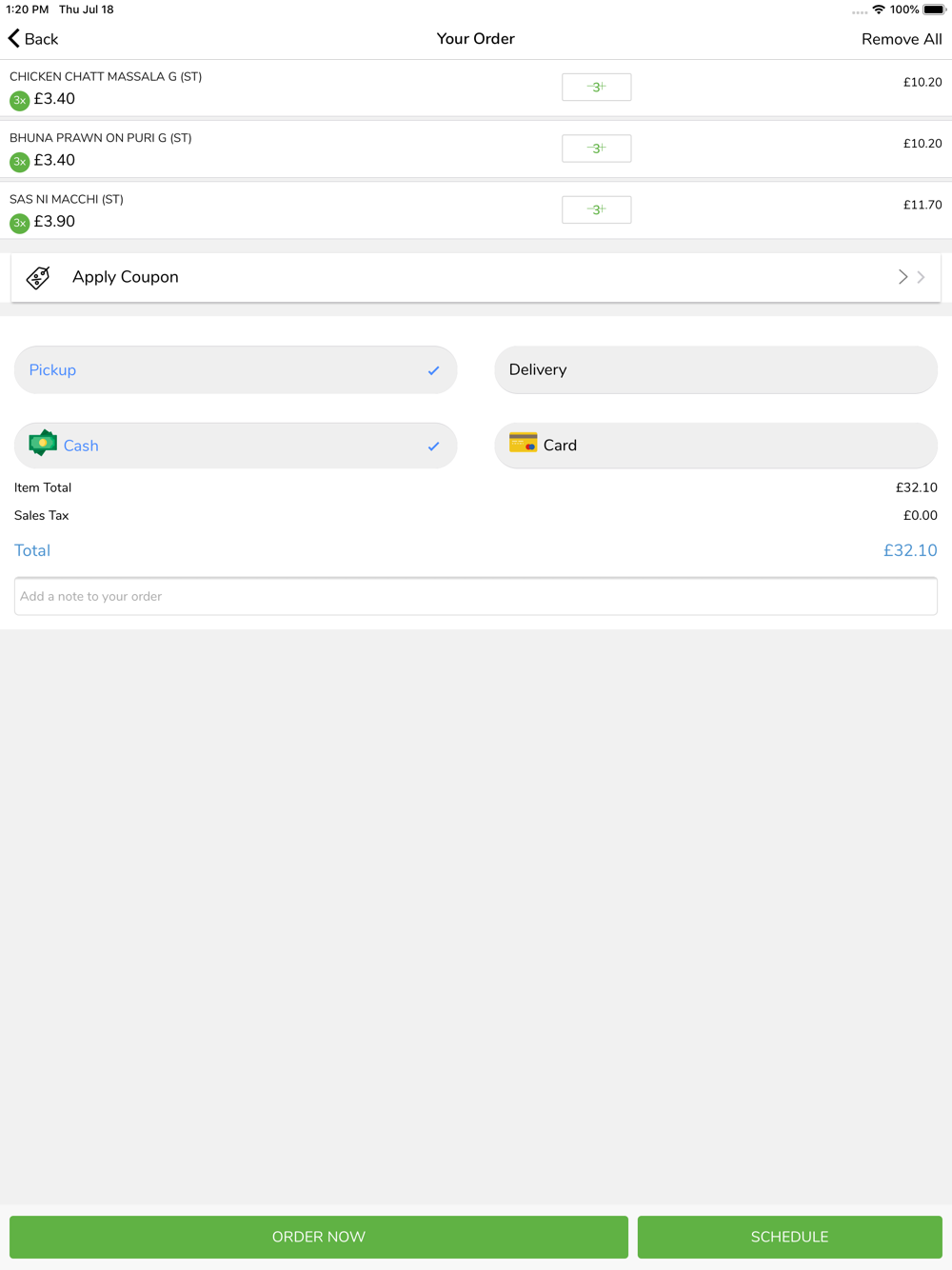
Task: Tap the 3x badge on Bhuna Prawn
Action: (x=19, y=162)
